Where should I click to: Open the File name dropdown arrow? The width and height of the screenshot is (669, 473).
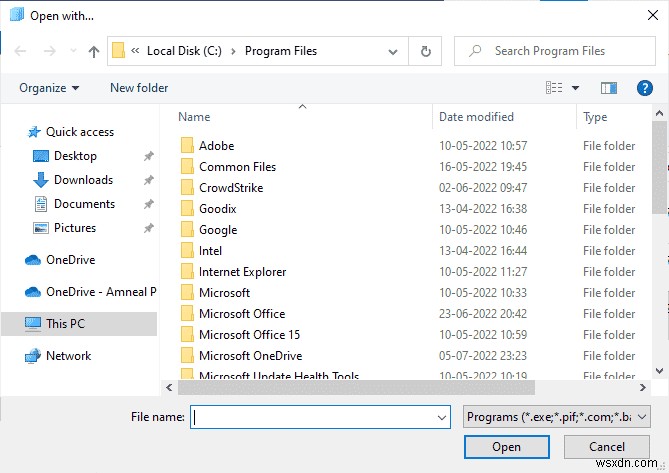click(x=442, y=417)
